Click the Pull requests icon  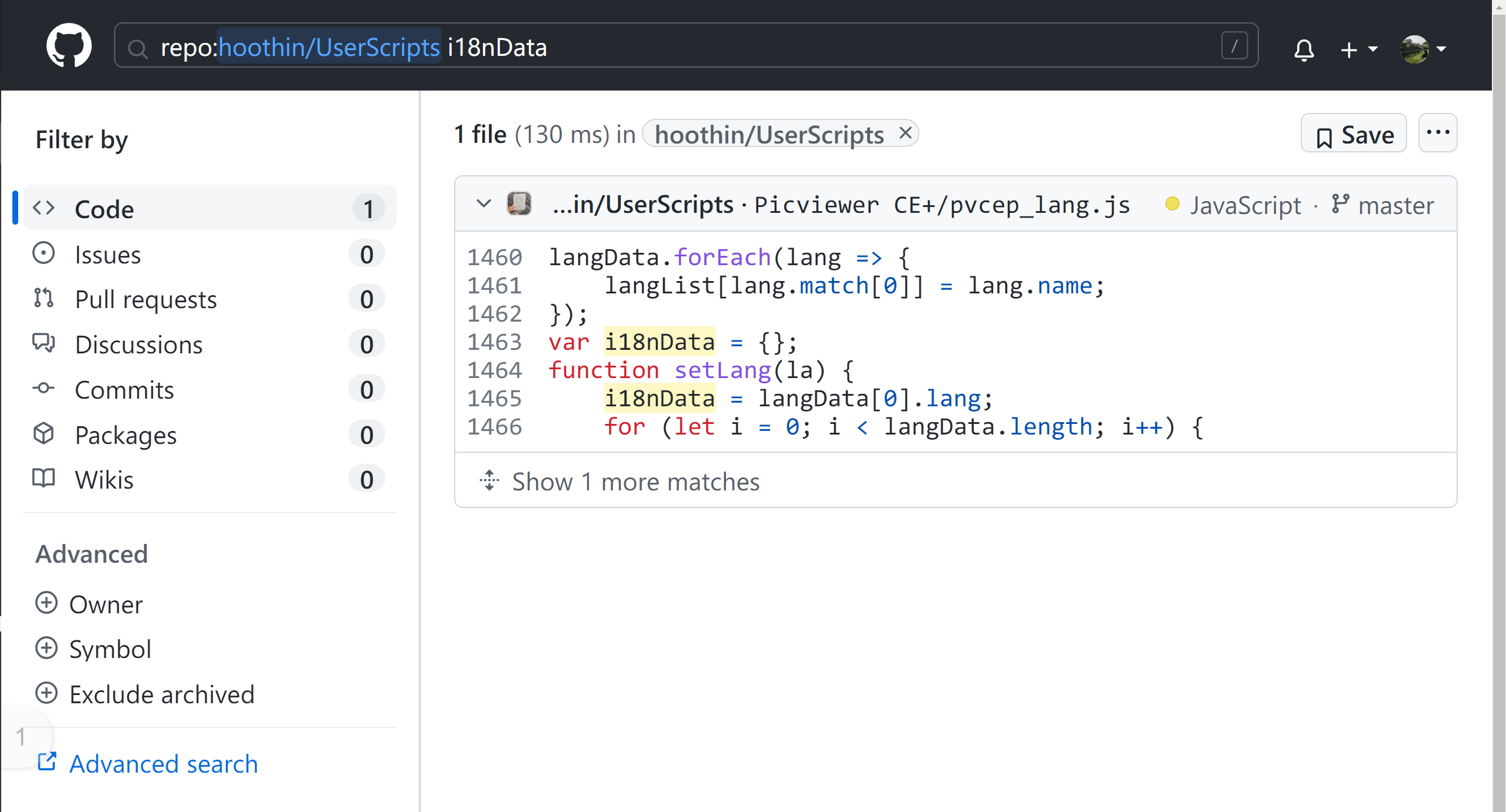(x=43, y=298)
